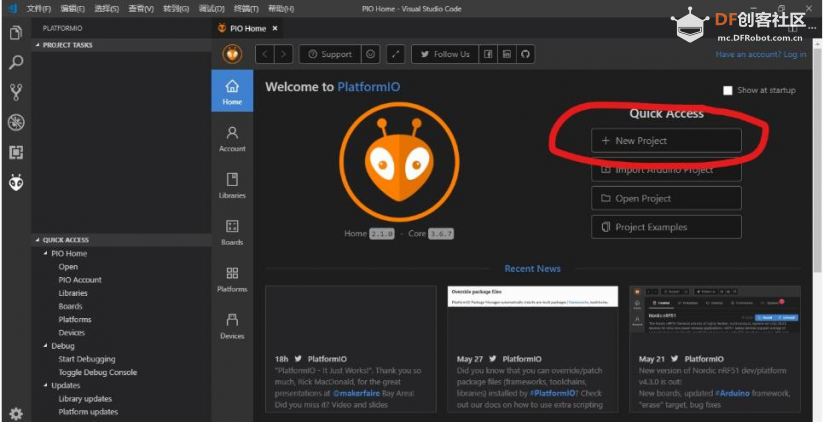The image size is (823, 422).
Task: Open the LinkedIn icon in toolbar
Action: pyautogui.click(x=507, y=54)
